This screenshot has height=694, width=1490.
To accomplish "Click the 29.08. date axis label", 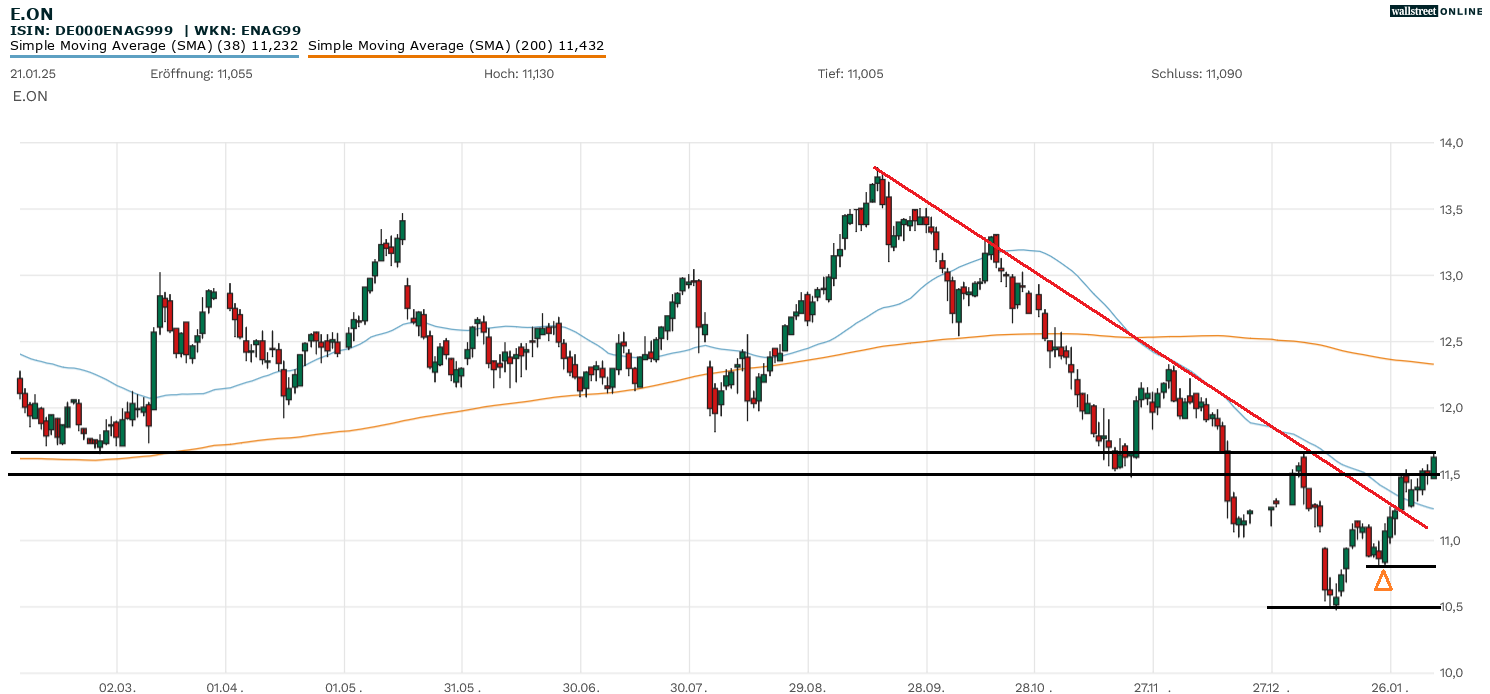I will [x=807, y=688].
